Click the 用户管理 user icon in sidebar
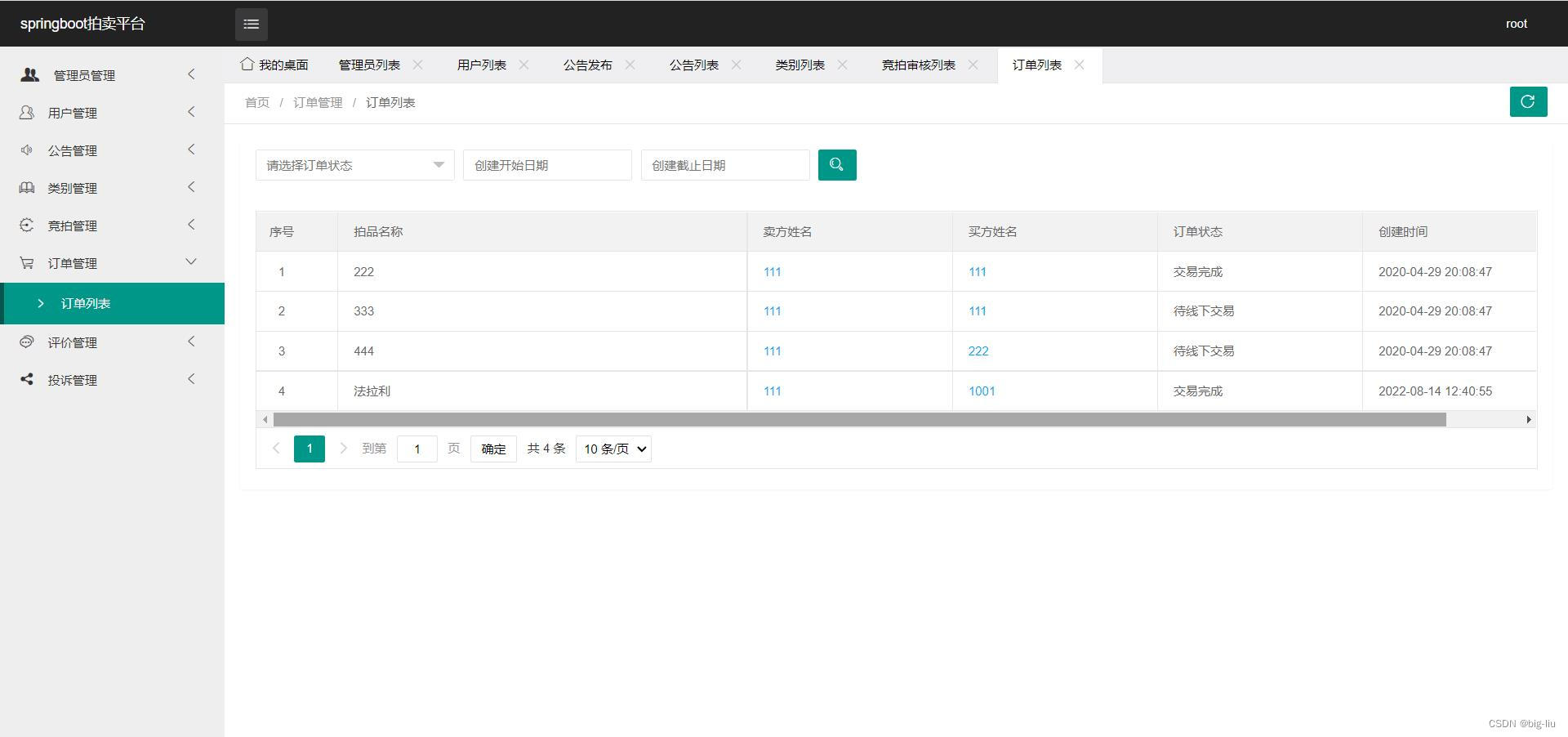 [x=27, y=112]
